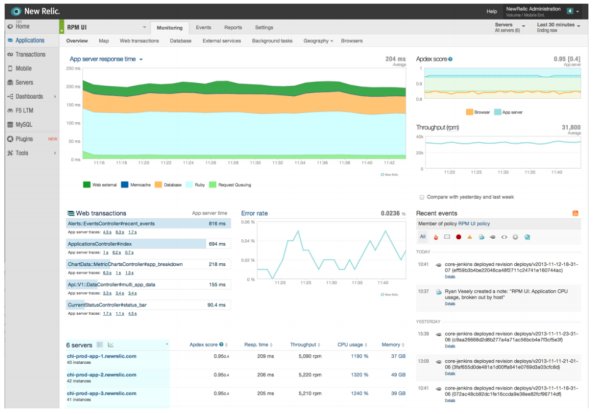Screen dimensions: 594x414
Task: Open chi-prod-app-1.newrelic.com server link
Action: point(102,356)
